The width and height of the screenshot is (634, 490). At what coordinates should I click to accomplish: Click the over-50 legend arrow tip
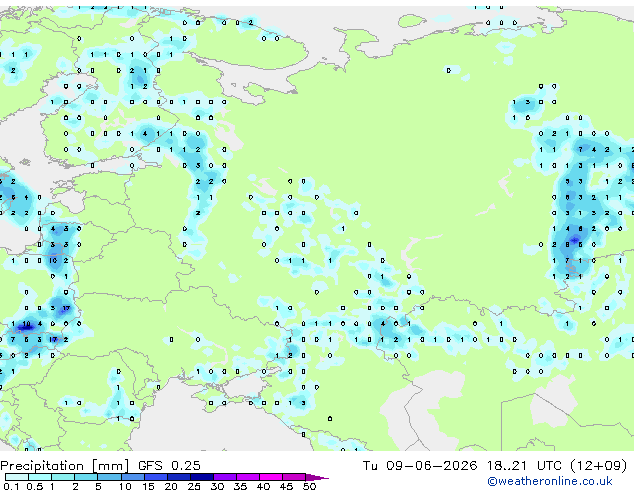pos(317,477)
